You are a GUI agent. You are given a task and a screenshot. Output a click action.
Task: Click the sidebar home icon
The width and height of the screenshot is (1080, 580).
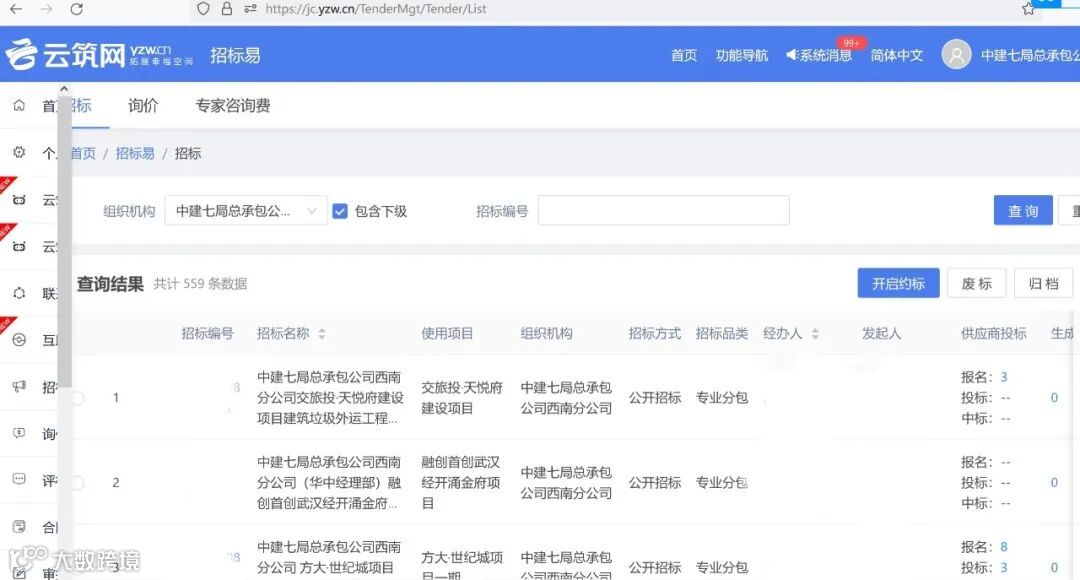coord(19,105)
